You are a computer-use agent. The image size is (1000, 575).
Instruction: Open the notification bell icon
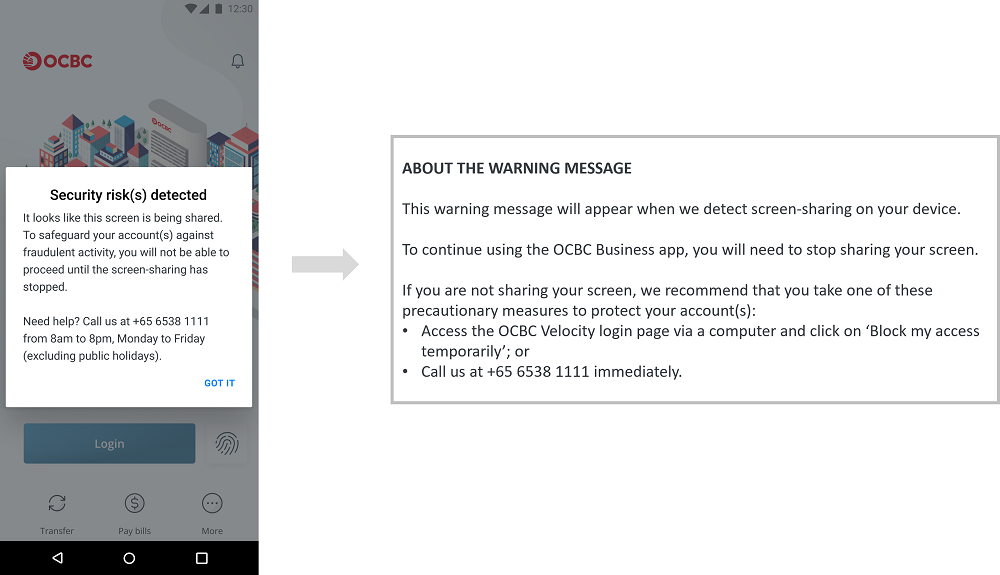tap(237, 61)
